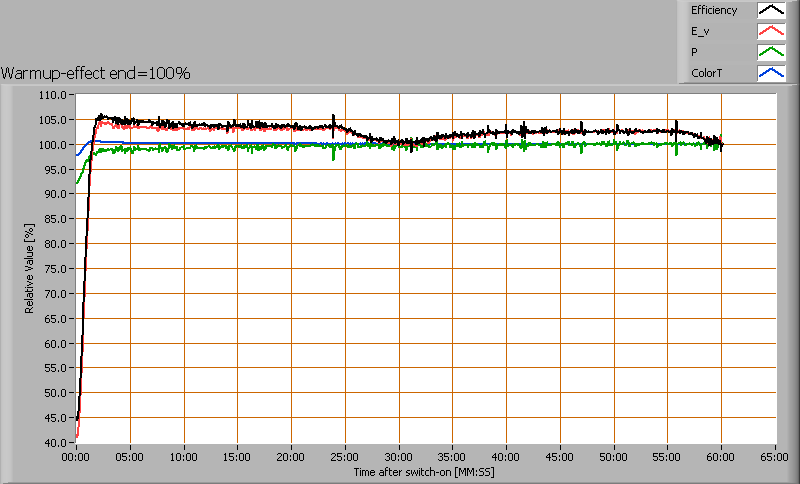Select the E_v legend label
This screenshot has width=800, height=484.
[x=698, y=32]
